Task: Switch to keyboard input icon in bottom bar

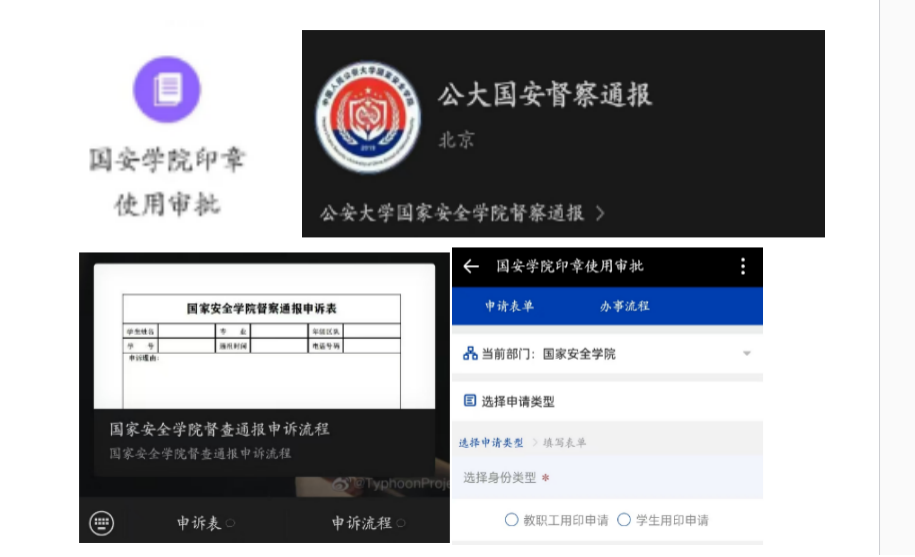Action: pos(102,523)
